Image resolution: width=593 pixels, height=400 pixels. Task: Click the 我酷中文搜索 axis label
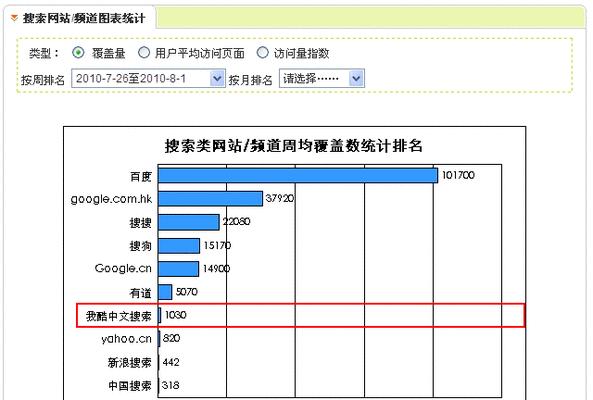119,316
